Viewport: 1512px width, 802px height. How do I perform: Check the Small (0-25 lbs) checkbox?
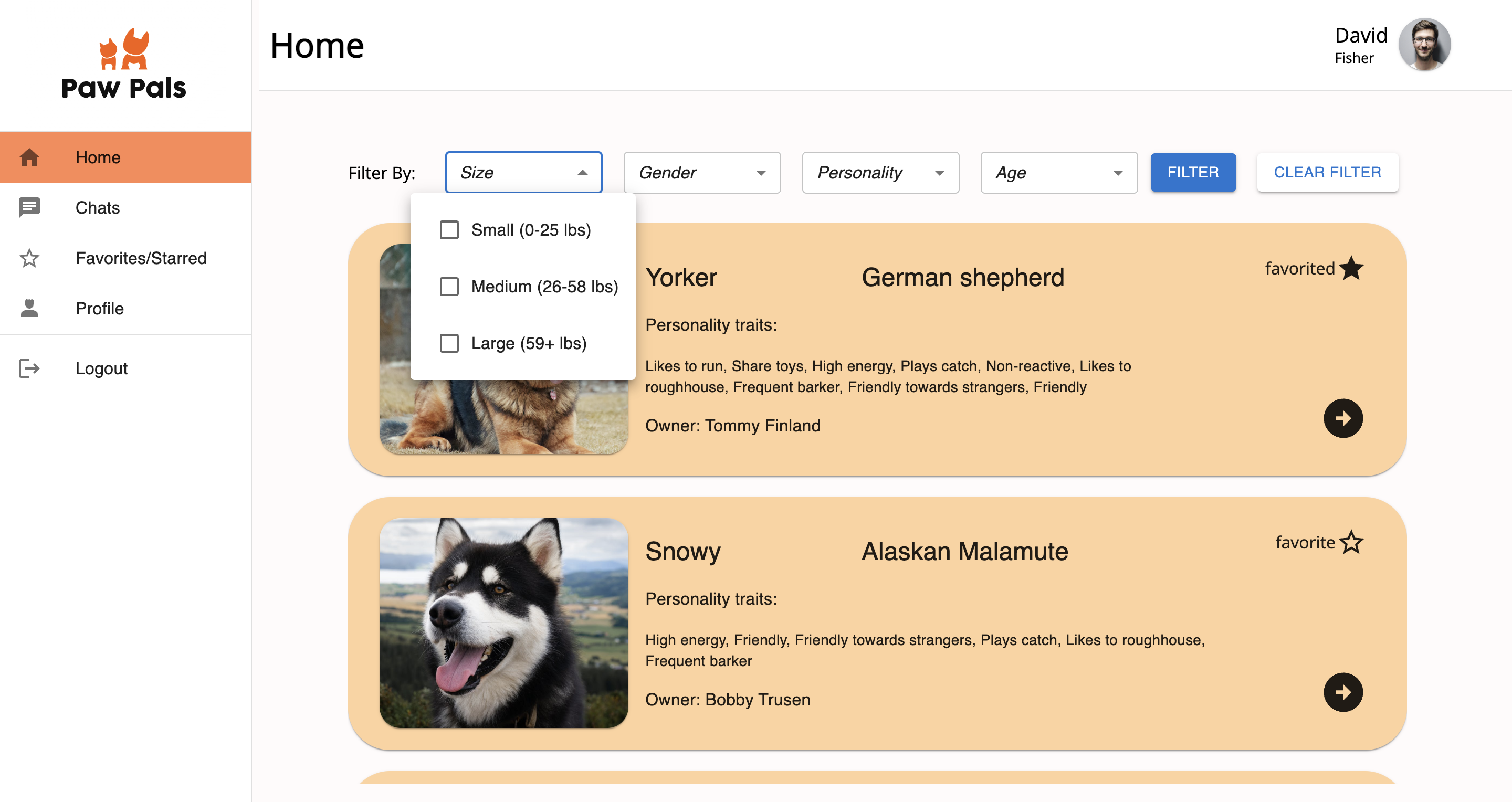(449, 230)
